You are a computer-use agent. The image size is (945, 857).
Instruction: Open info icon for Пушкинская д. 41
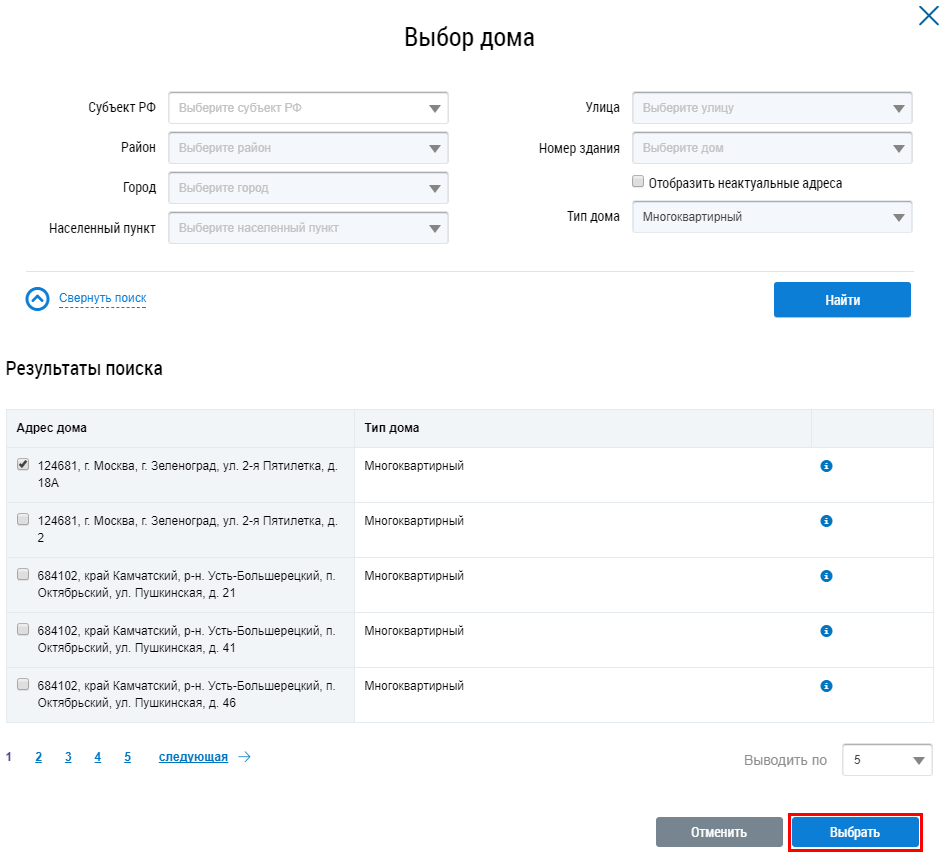pos(826,631)
